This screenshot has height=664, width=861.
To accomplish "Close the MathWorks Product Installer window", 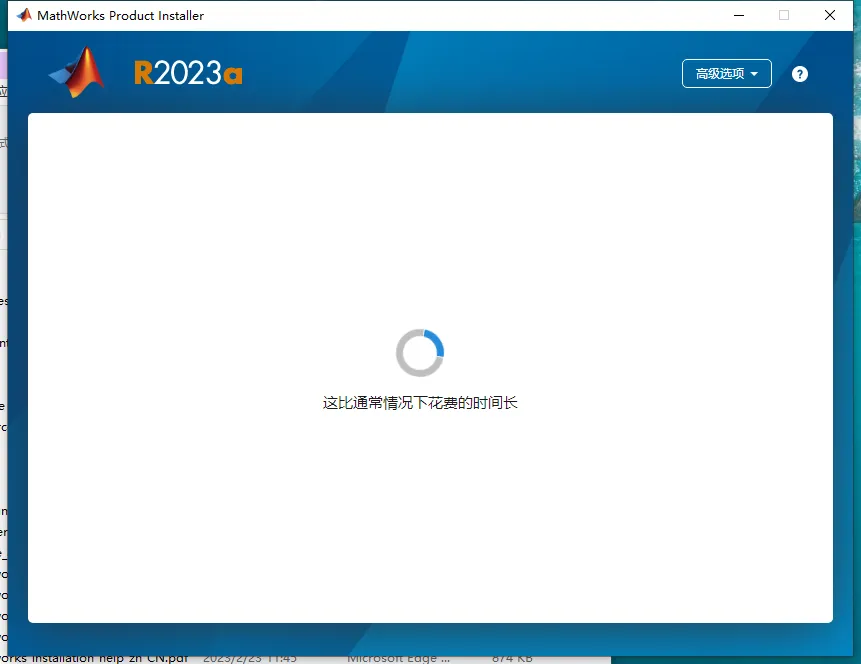I will (830, 15).
